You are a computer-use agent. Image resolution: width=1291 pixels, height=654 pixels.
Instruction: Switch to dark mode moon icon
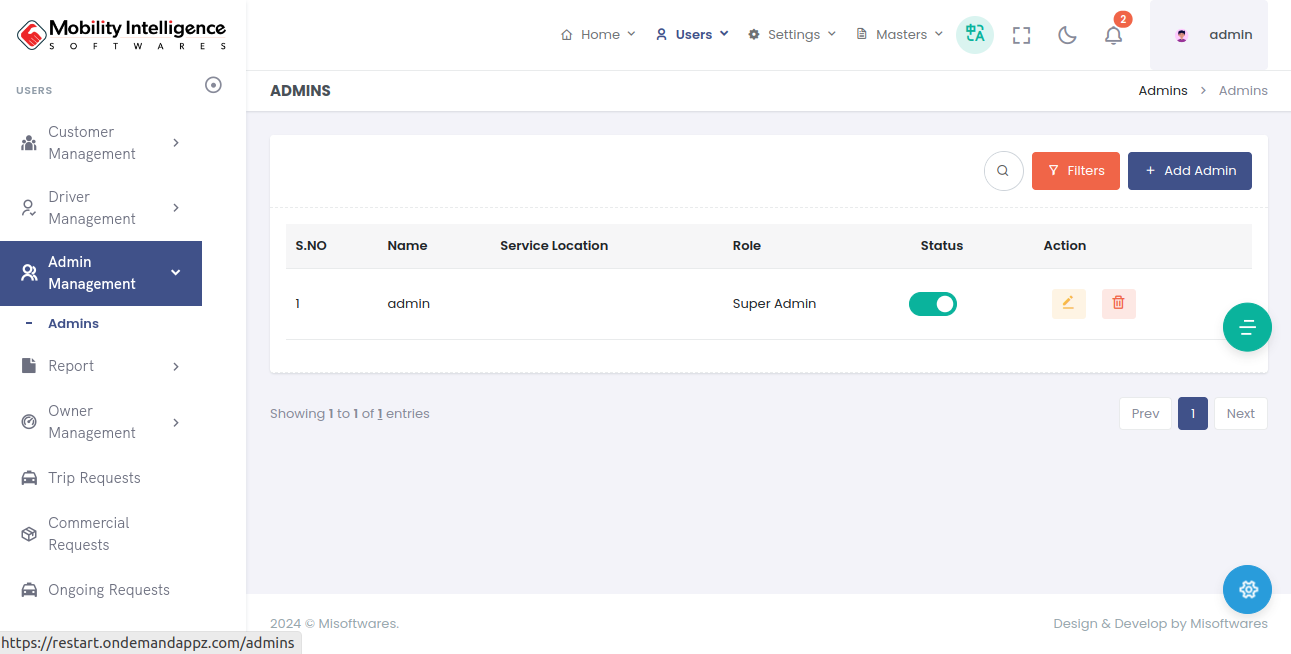pos(1067,35)
